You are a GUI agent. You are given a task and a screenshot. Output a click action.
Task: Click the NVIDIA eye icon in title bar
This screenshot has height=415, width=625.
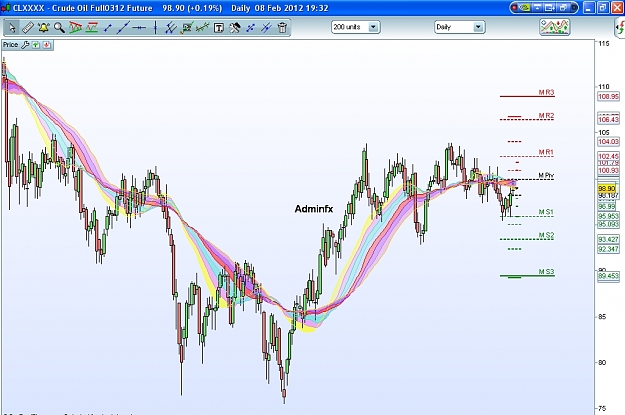[525, 8]
